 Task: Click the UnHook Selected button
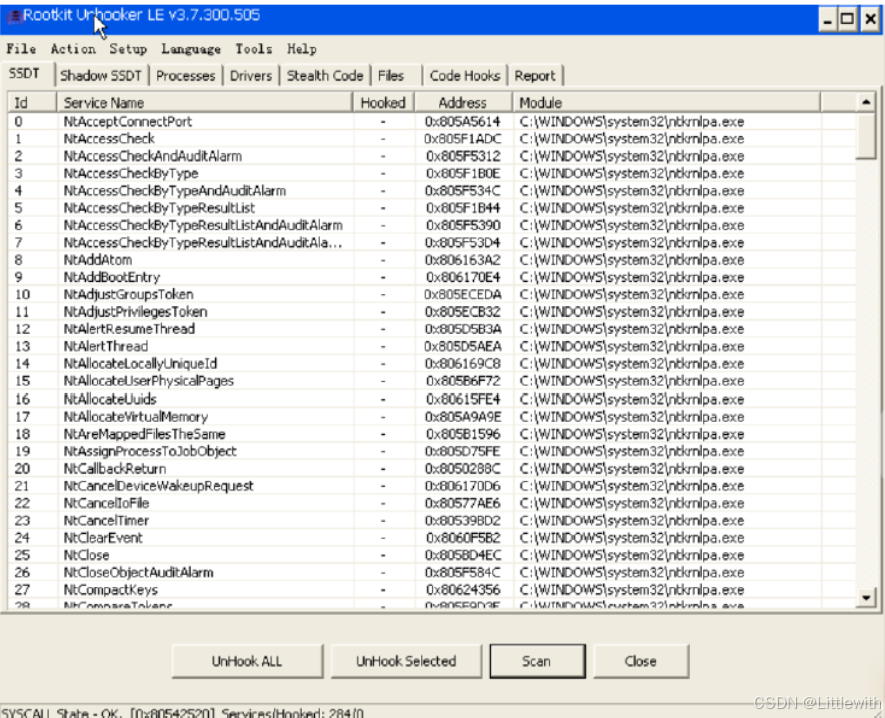pyautogui.click(x=406, y=661)
